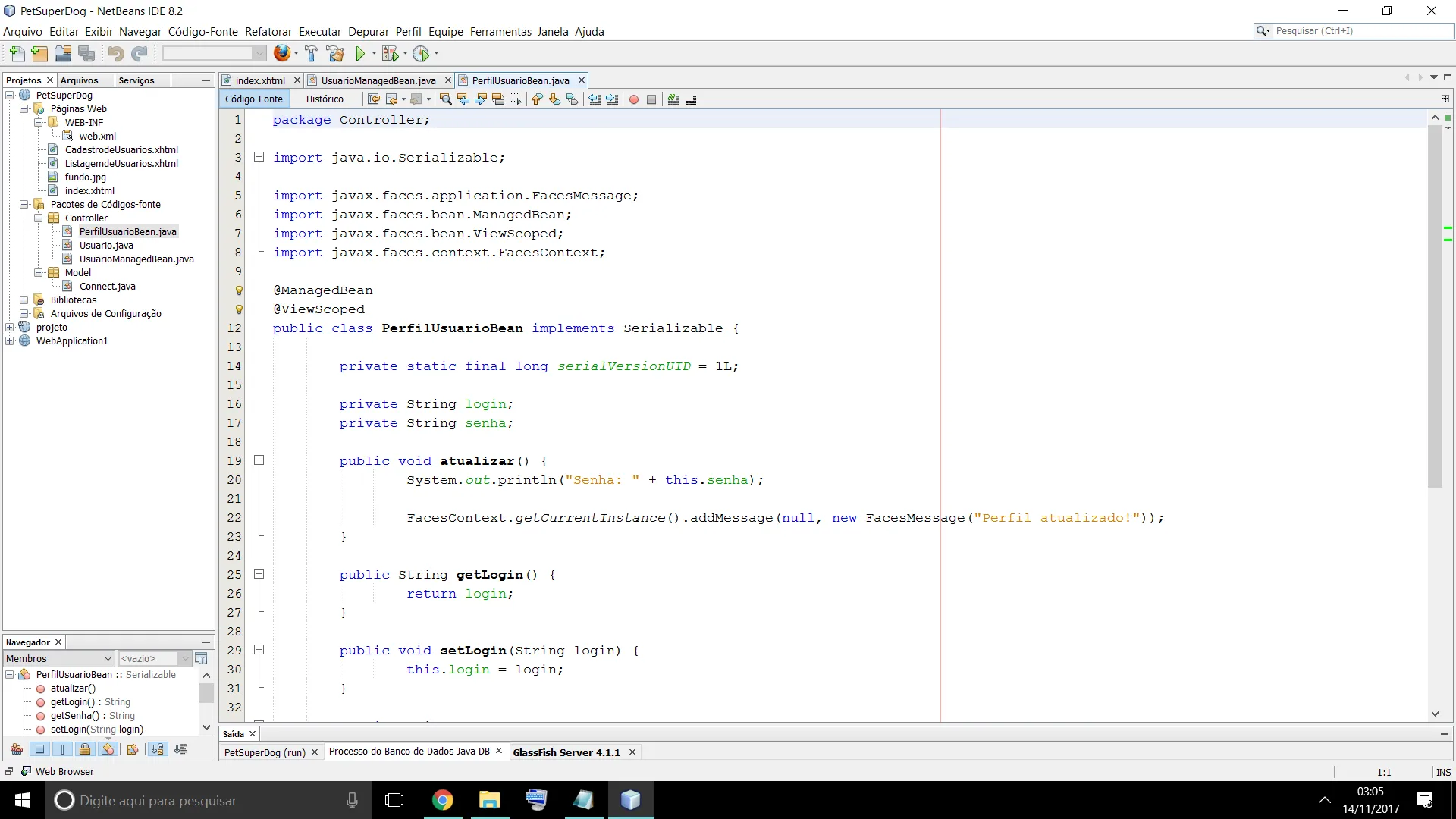Run the project with the green play icon
Screen dimensions: 1456x819
coord(361,53)
